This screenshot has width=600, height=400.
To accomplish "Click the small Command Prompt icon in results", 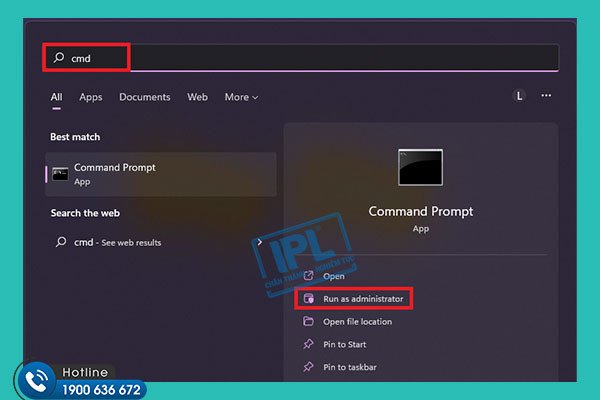I will pos(60,174).
